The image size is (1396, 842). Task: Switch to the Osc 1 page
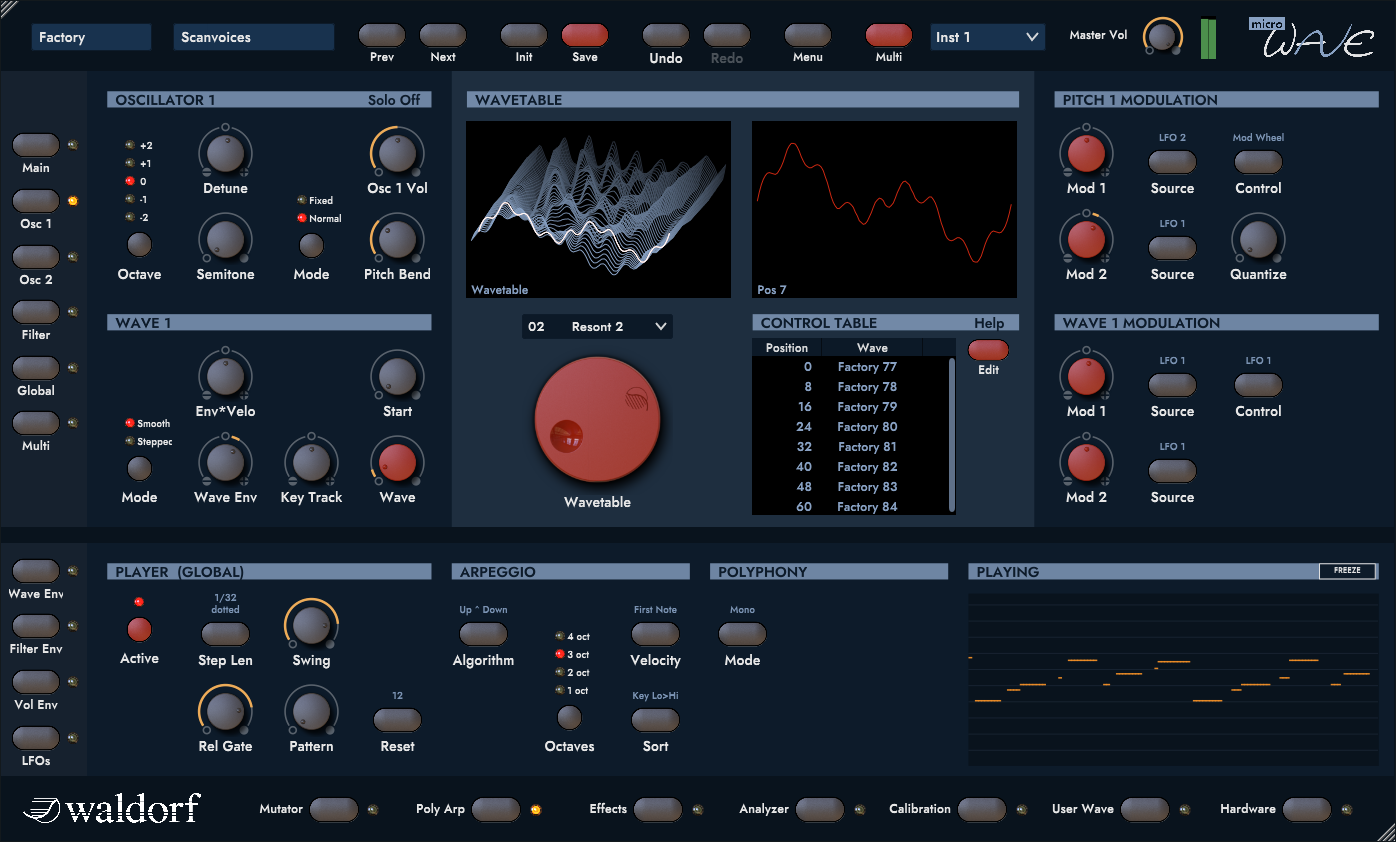pos(36,201)
